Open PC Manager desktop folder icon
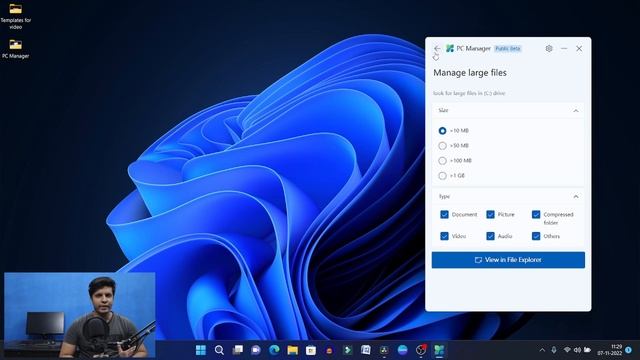The image size is (640, 360). click(x=16, y=49)
